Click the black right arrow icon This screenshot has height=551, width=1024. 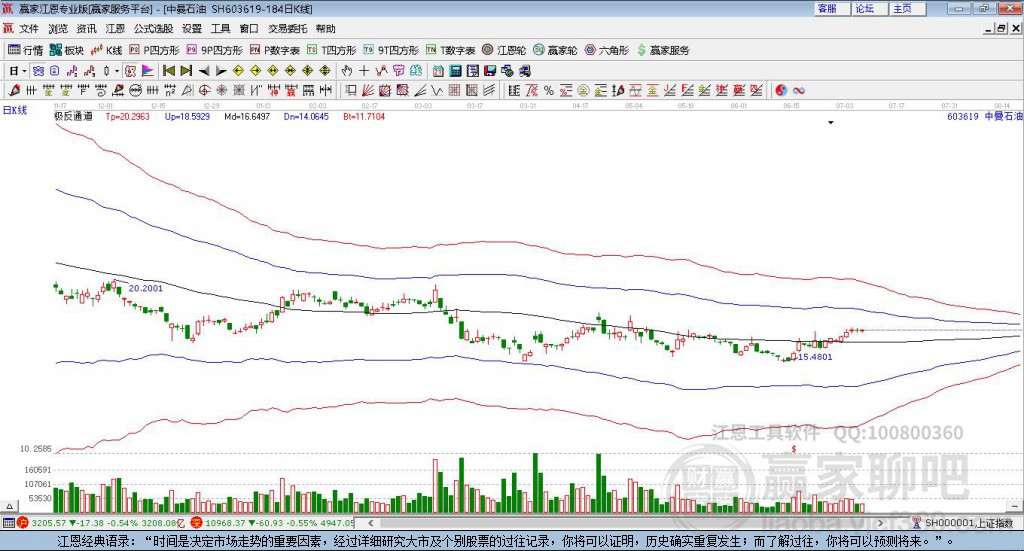tap(221, 71)
